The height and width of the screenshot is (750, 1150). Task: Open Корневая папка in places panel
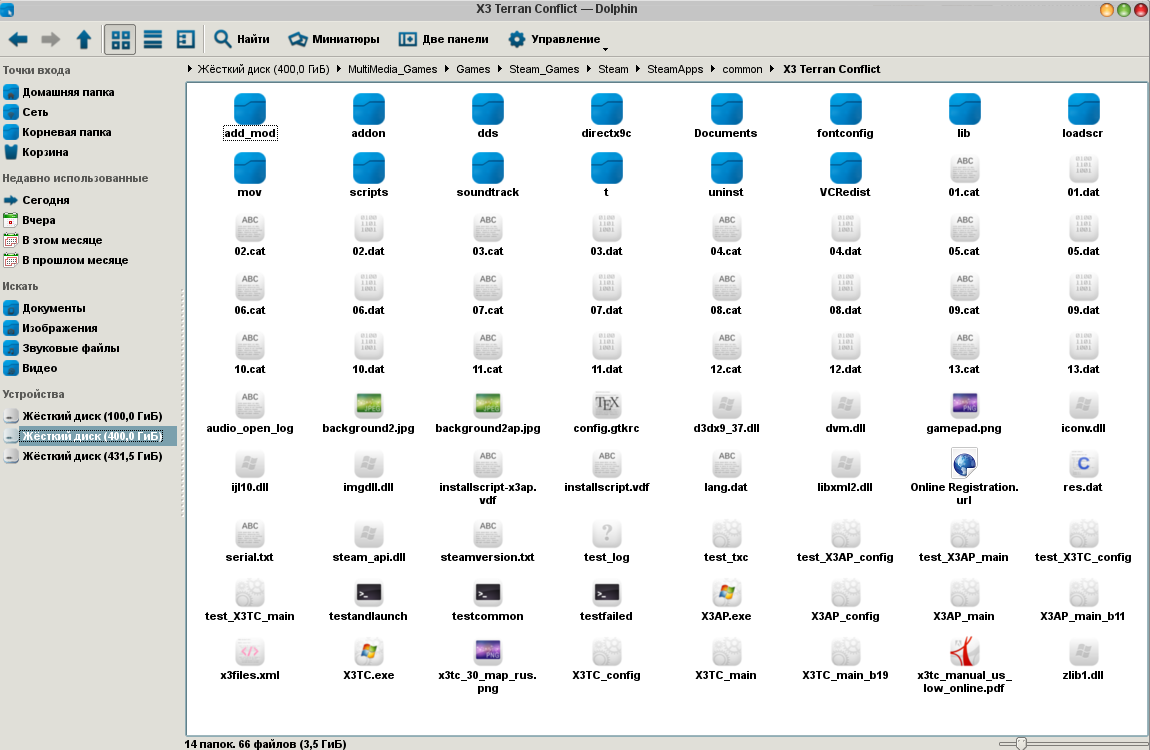(x=58, y=132)
